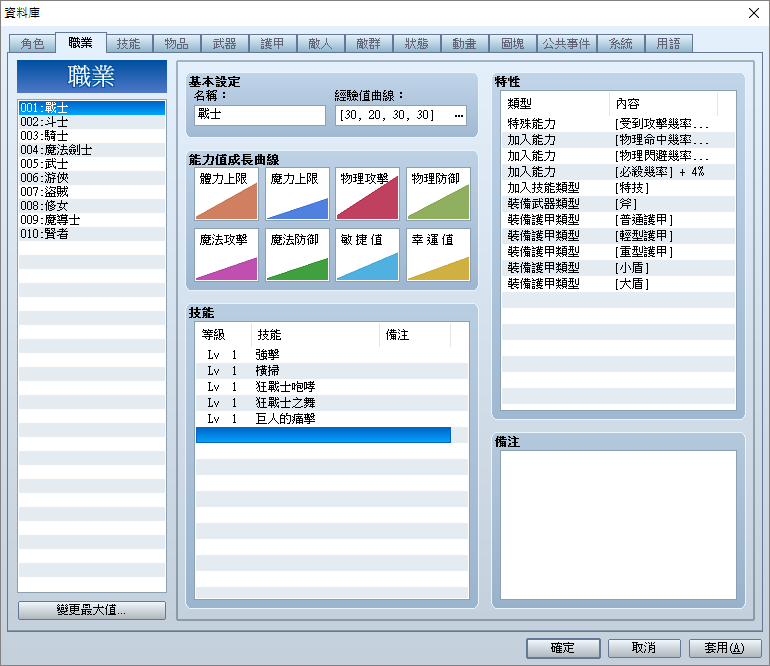Select the 巨人的痛擊 skill row
The width and height of the screenshot is (770, 666).
coord(331,418)
